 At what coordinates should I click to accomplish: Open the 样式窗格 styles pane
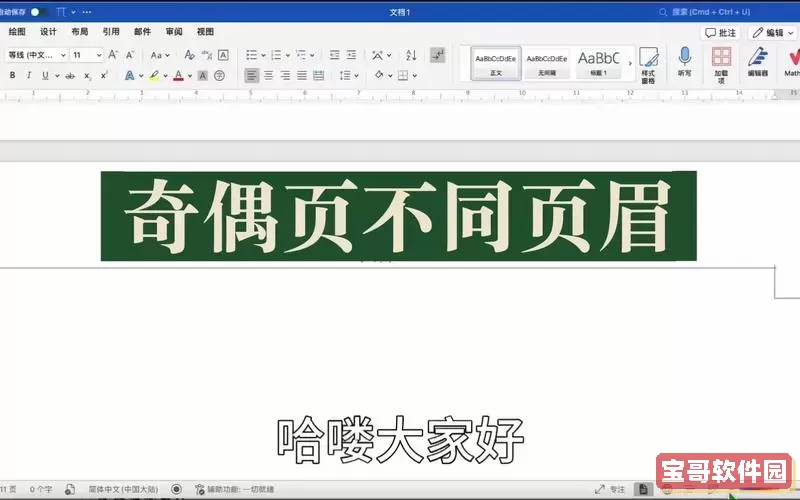648,64
